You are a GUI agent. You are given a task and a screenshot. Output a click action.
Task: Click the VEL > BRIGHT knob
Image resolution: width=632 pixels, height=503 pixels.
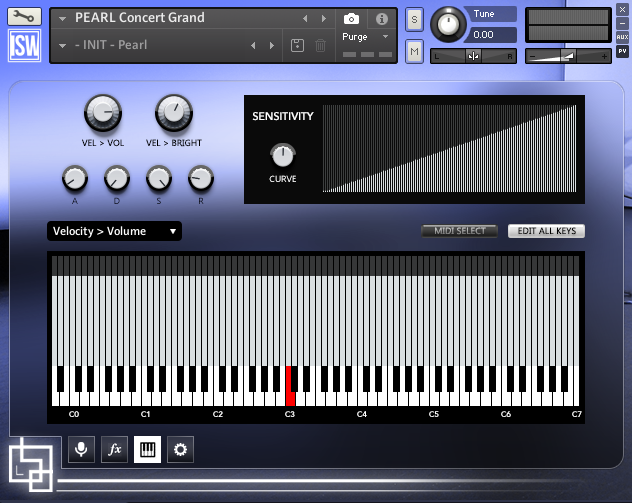pyautogui.click(x=174, y=113)
